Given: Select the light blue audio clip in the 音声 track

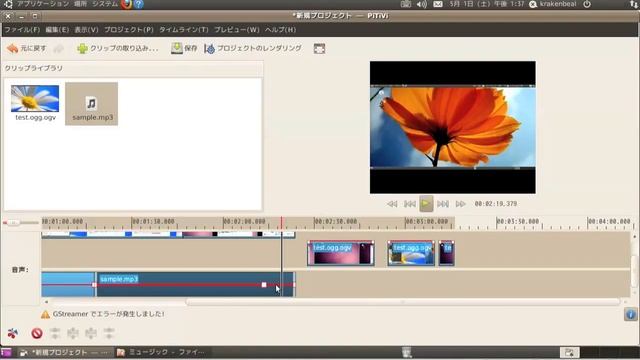Looking at the screenshot, I should [x=68, y=284].
